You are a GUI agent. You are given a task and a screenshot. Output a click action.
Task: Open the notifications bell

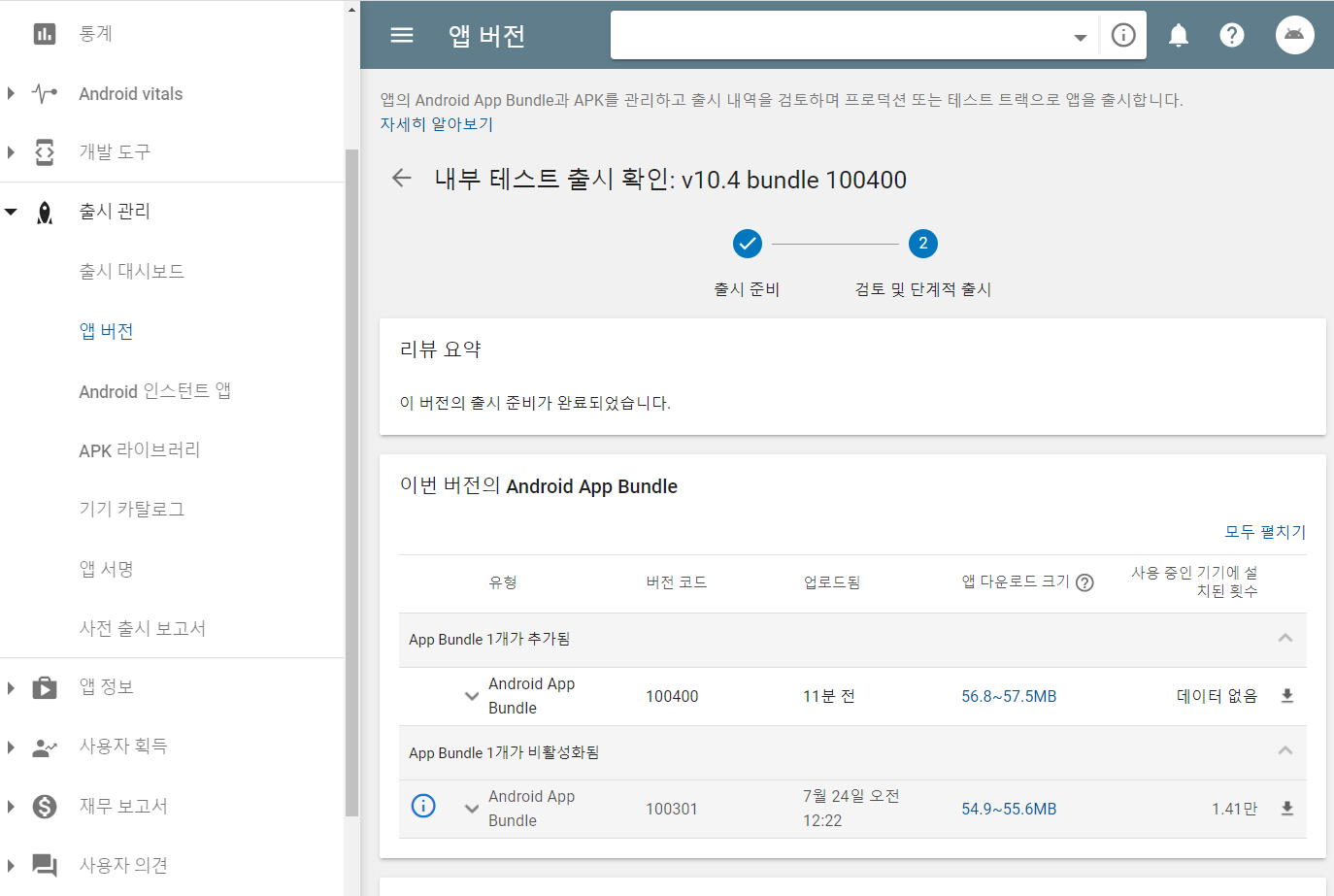coord(1179,35)
